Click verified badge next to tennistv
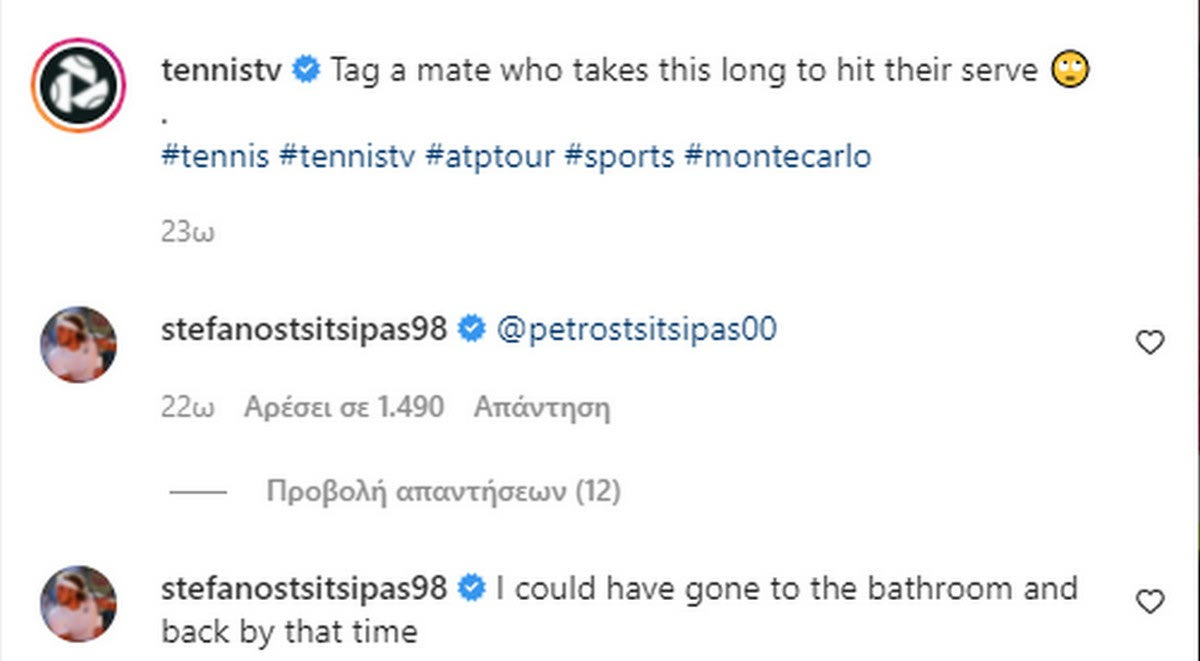This screenshot has height=661, width=1200. point(306,71)
